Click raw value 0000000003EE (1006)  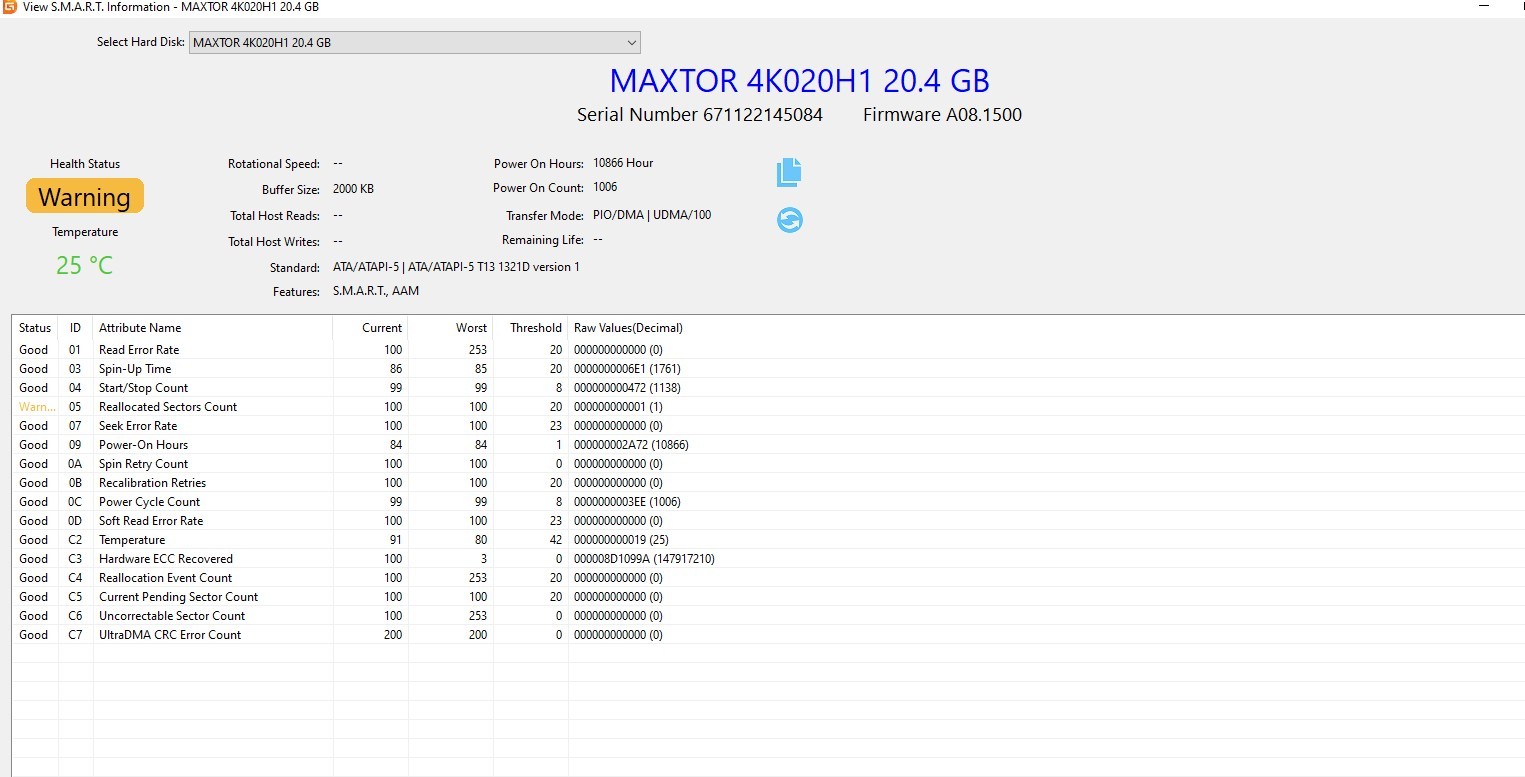pos(627,502)
